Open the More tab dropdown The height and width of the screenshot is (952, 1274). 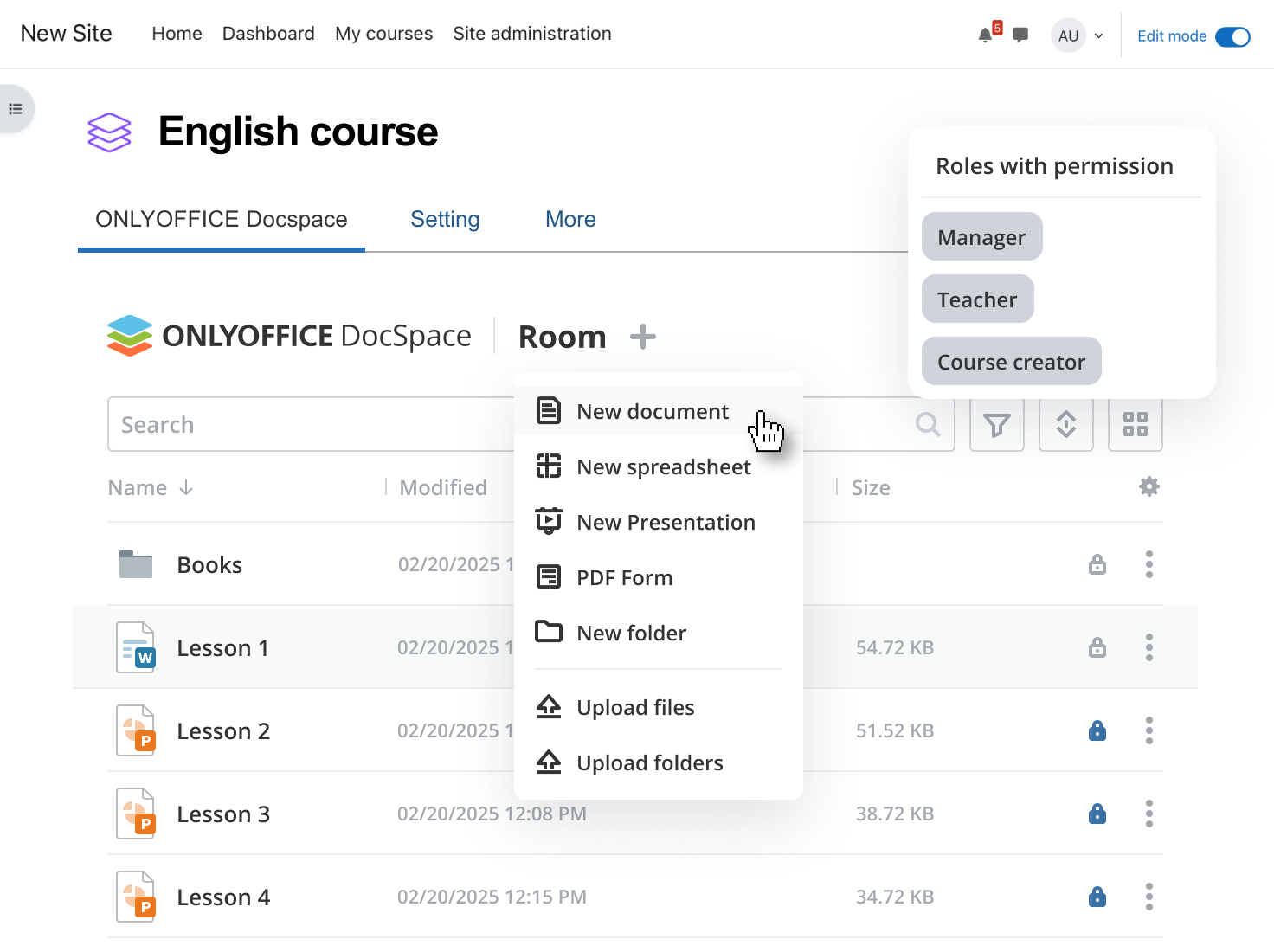(570, 220)
